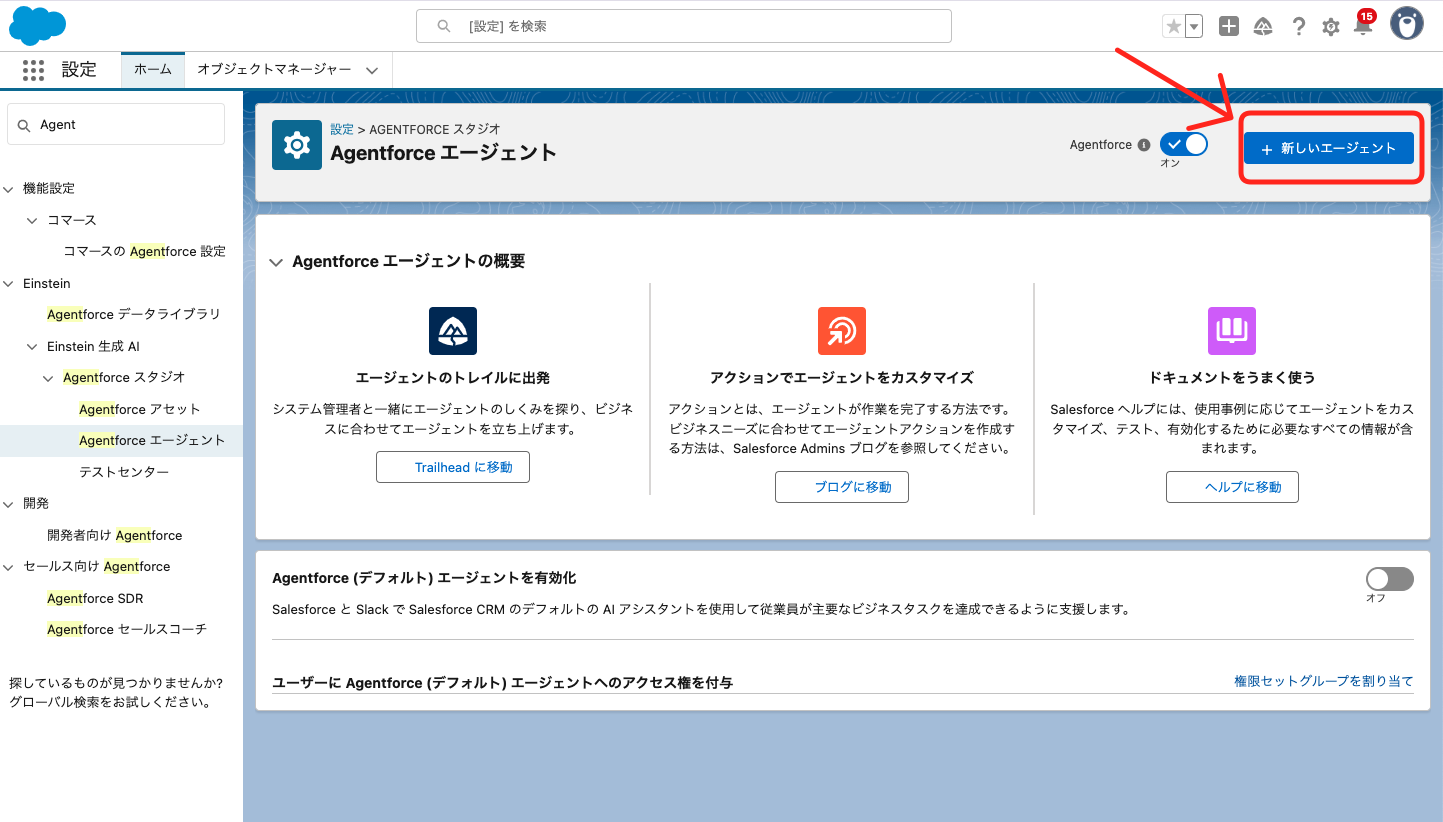Open Agentforce アセット

140,409
